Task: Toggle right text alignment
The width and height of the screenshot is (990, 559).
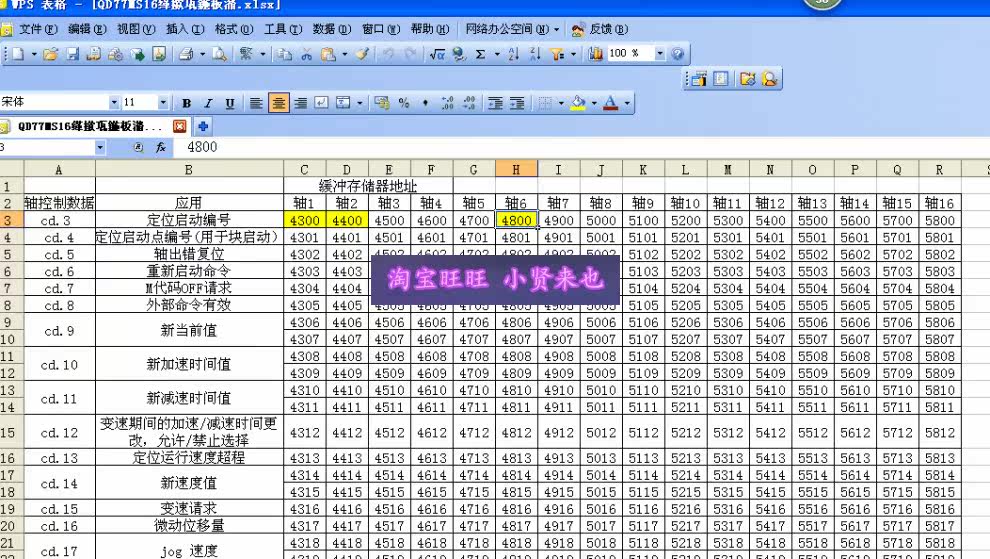Action: pos(301,103)
